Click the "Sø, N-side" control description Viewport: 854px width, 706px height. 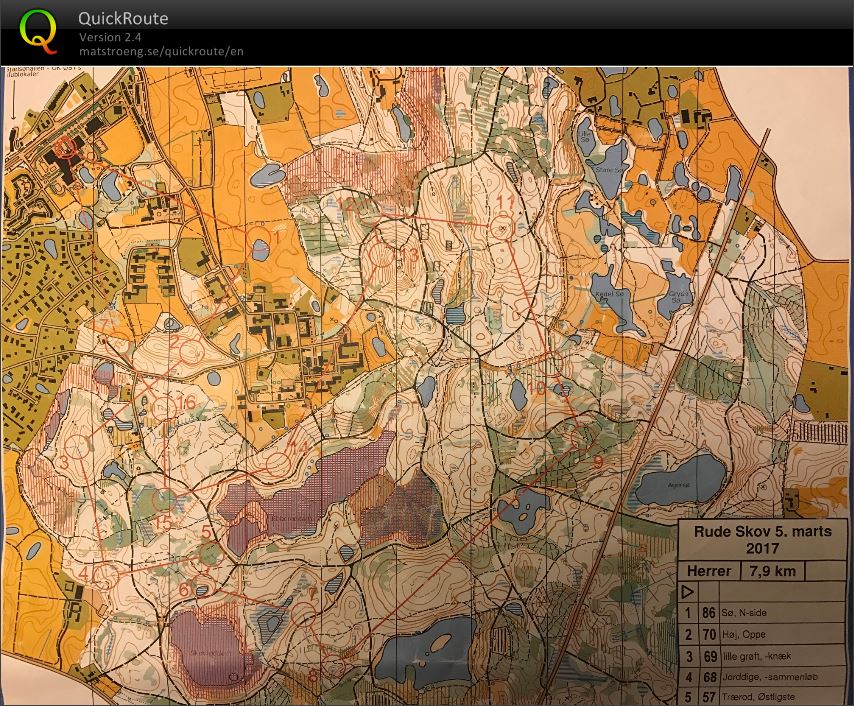pos(744,613)
